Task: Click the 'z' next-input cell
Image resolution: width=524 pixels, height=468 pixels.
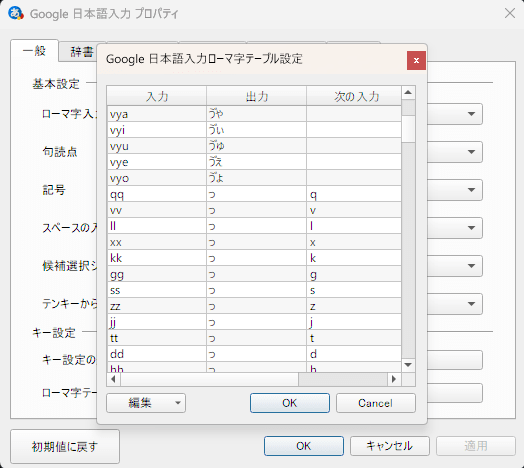Action: tap(354, 307)
